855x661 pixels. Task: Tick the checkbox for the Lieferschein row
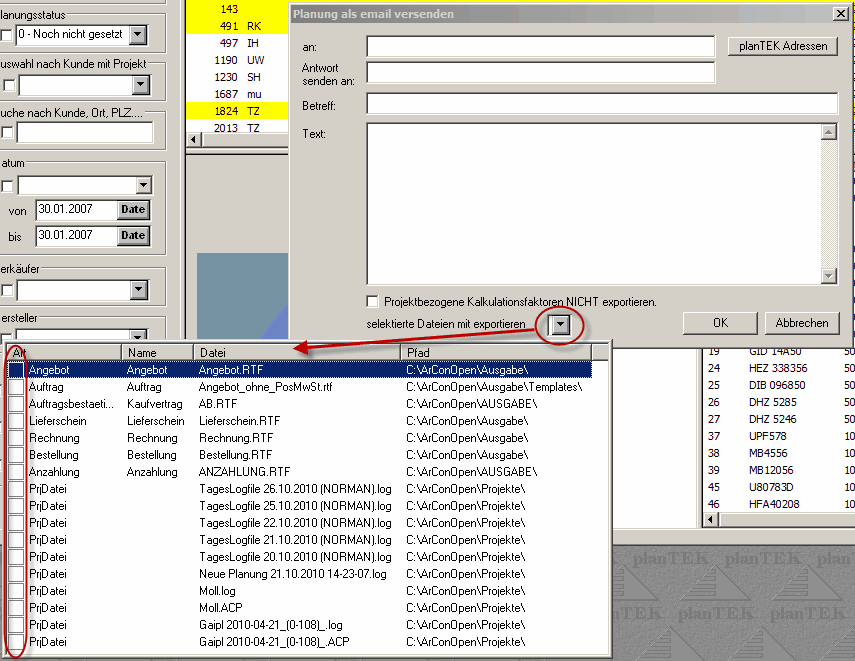pyautogui.click(x=16, y=421)
